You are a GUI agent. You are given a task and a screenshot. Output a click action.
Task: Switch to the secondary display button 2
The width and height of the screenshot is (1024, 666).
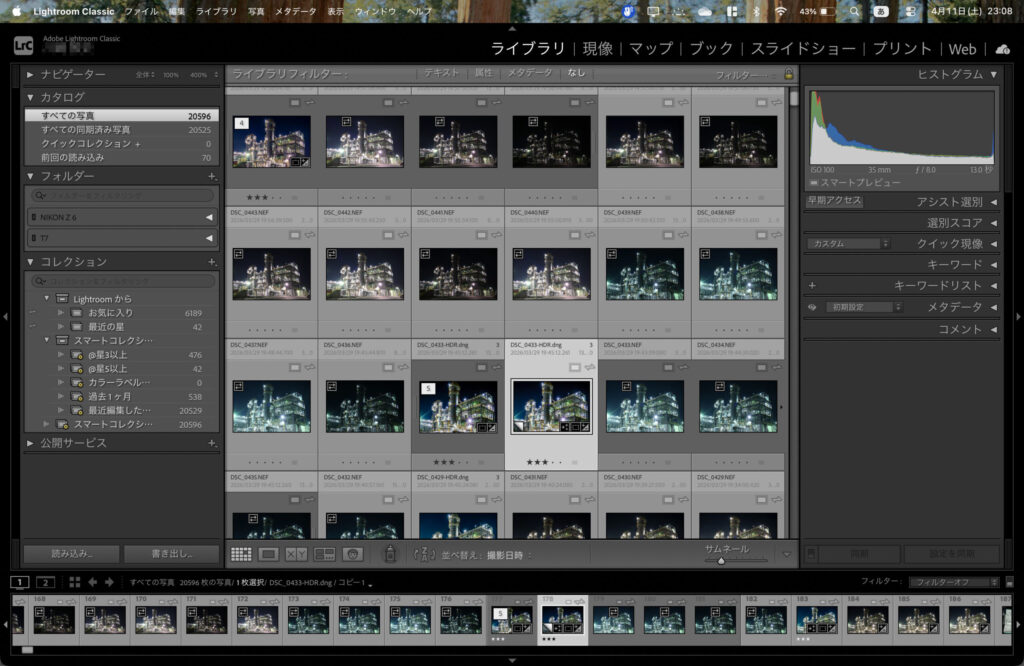45,582
